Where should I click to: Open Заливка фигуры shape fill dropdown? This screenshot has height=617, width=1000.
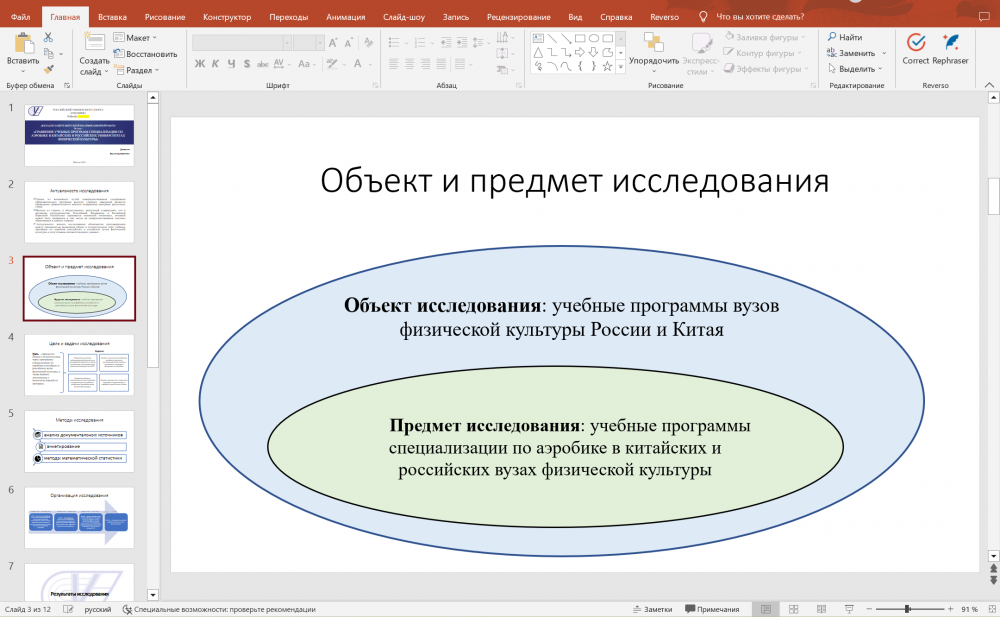click(765, 37)
